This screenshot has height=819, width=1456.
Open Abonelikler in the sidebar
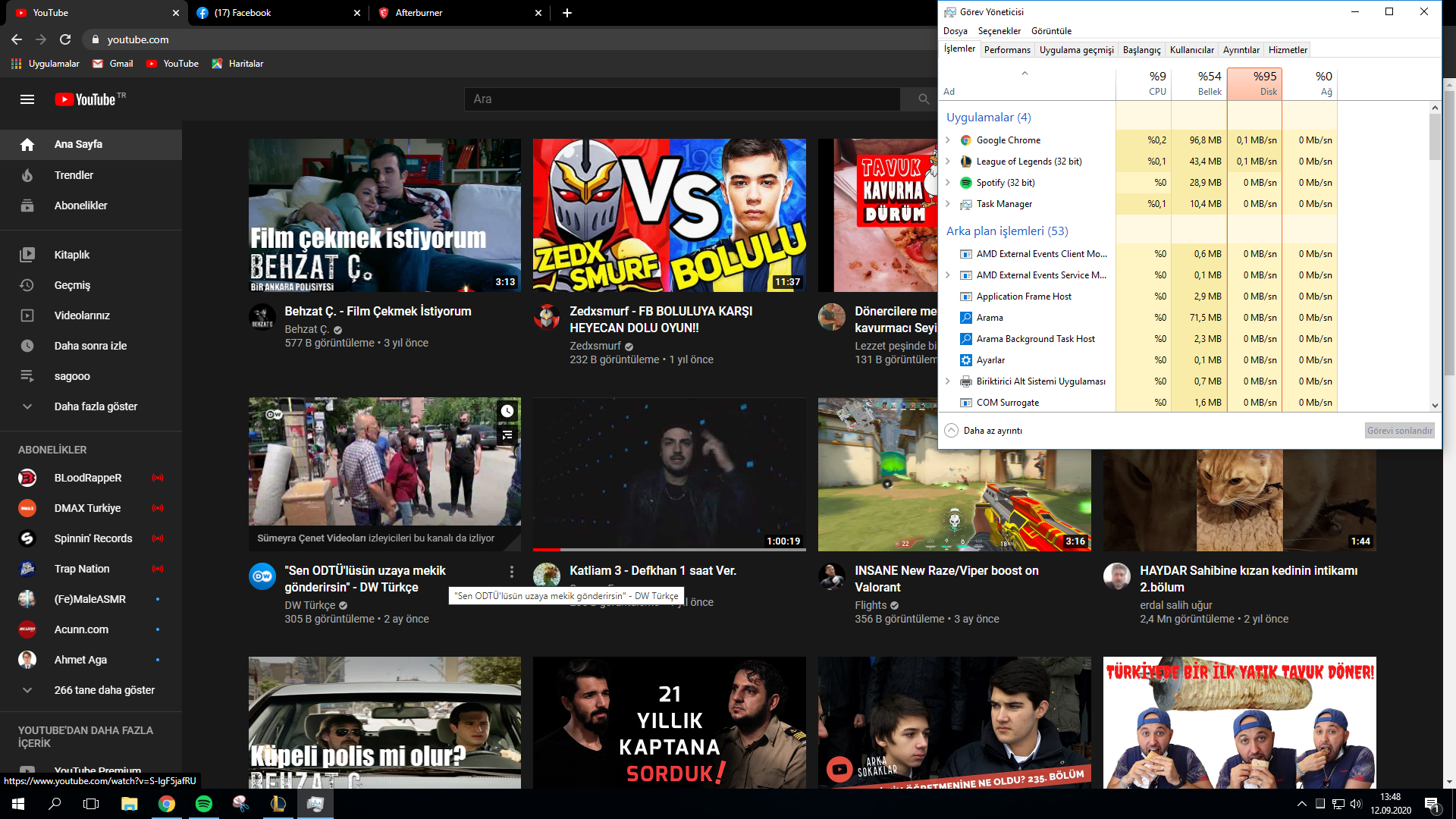(x=91, y=206)
